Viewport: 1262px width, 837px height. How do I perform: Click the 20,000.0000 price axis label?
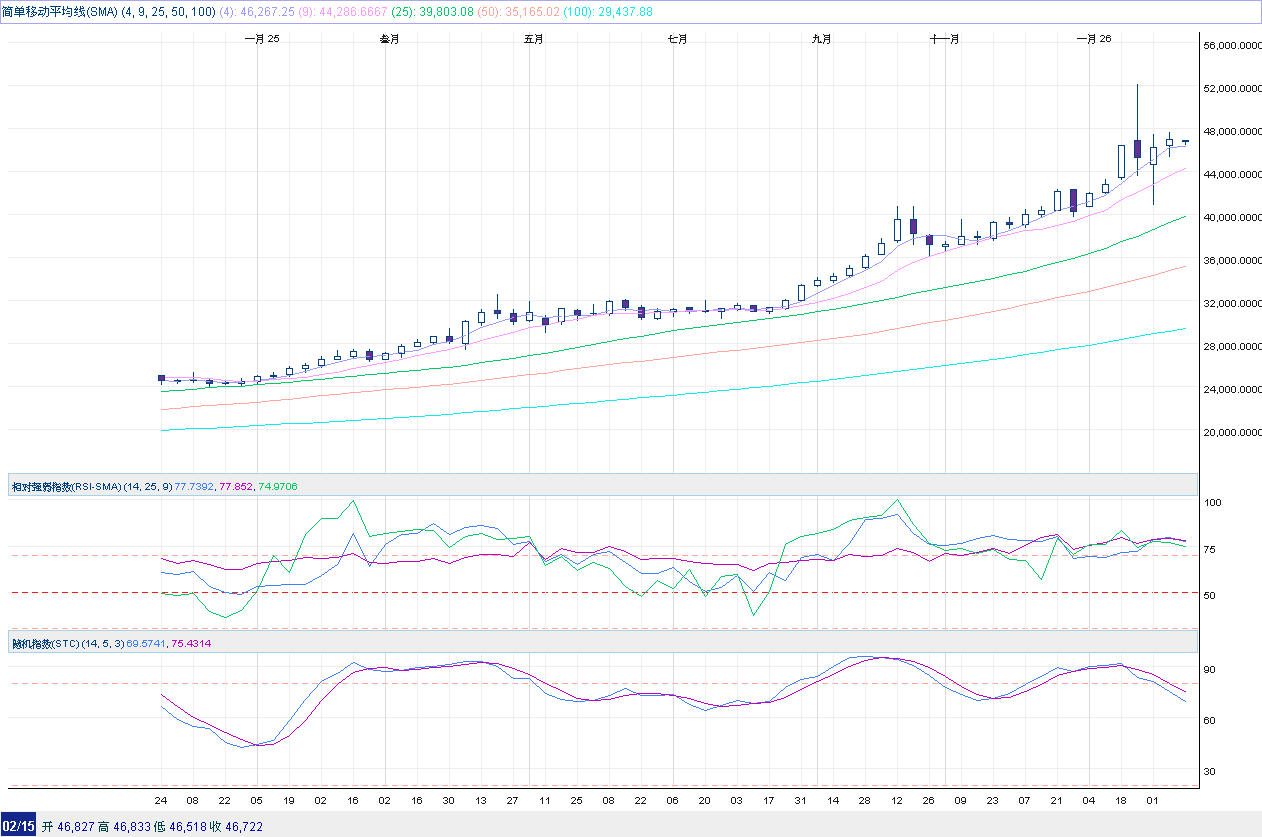click(1228, 433)
